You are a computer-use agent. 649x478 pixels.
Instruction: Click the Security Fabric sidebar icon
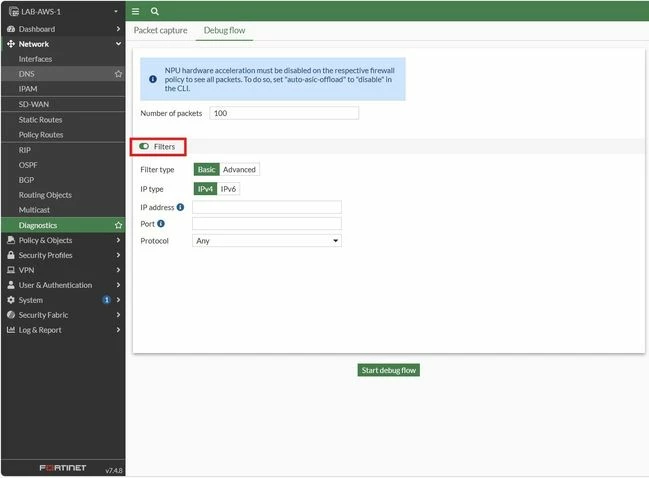pos(11,315)
